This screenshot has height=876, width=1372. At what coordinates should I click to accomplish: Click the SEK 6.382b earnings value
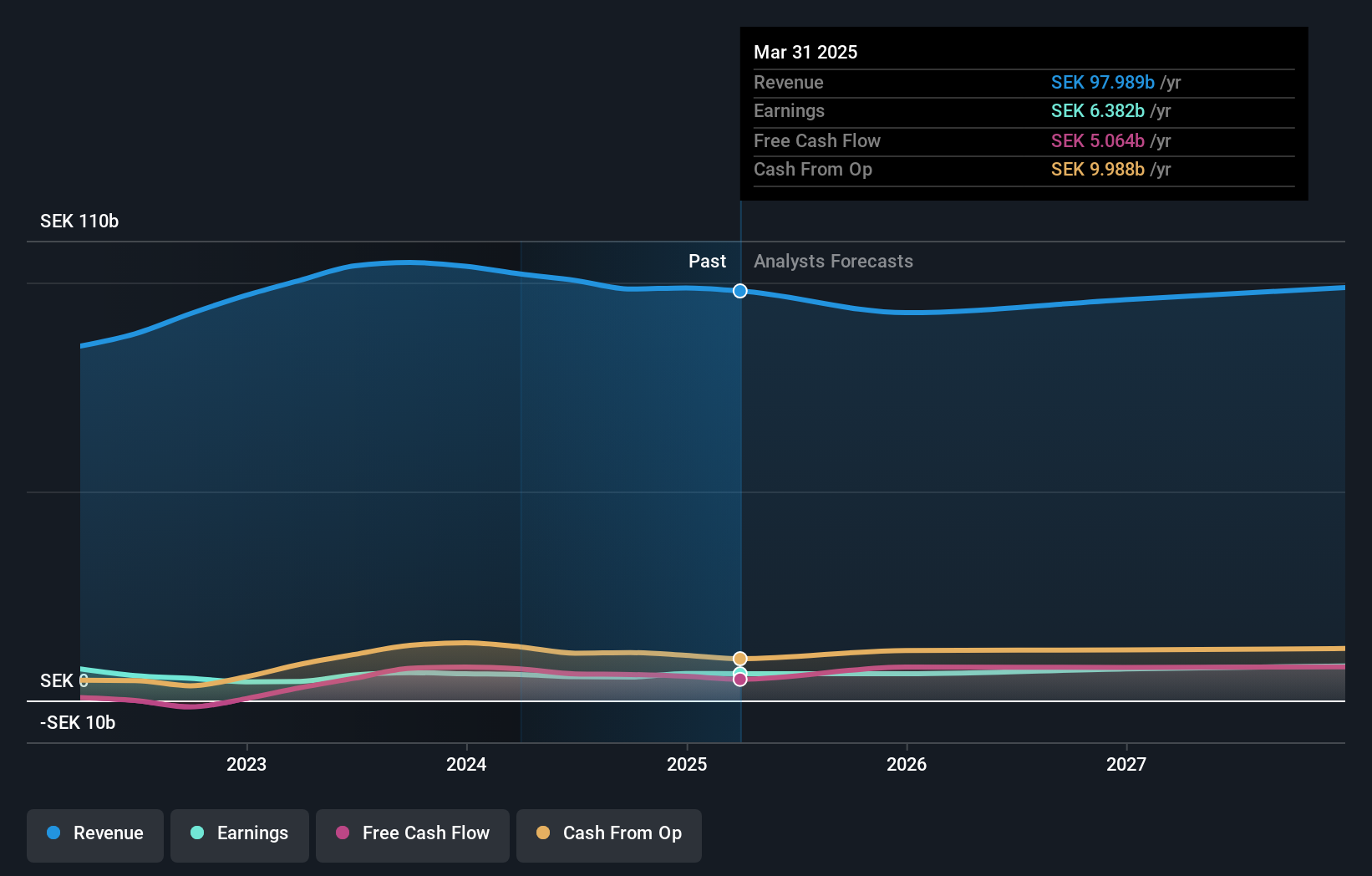coord(1098,110)
